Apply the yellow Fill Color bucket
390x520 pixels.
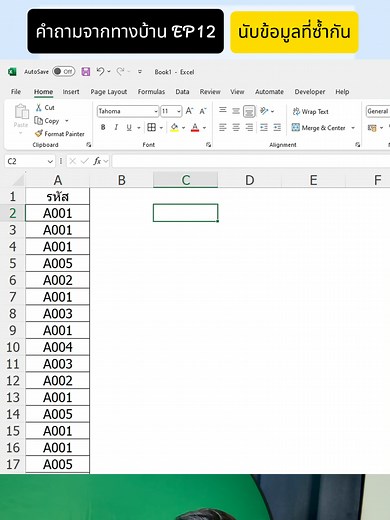click(174, 127)
